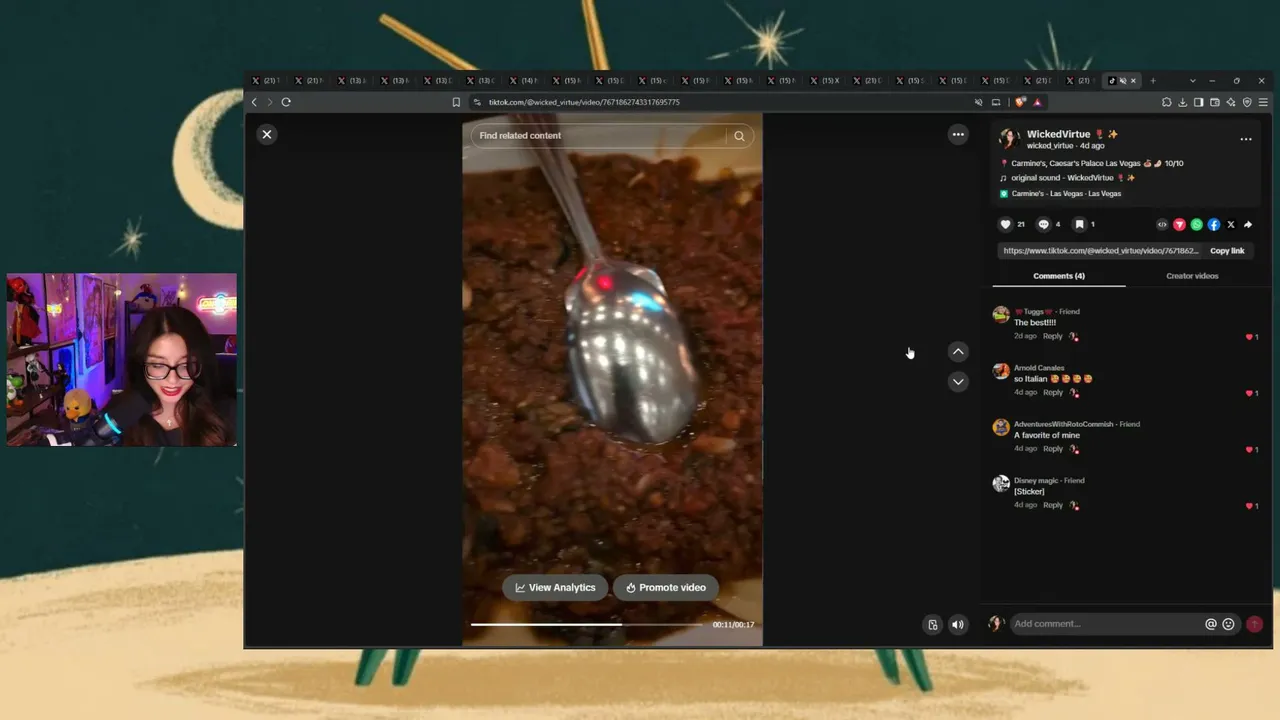Reload the page in the browser toolbar
This screenshot has height=720, width=1280.
point(286,102)
